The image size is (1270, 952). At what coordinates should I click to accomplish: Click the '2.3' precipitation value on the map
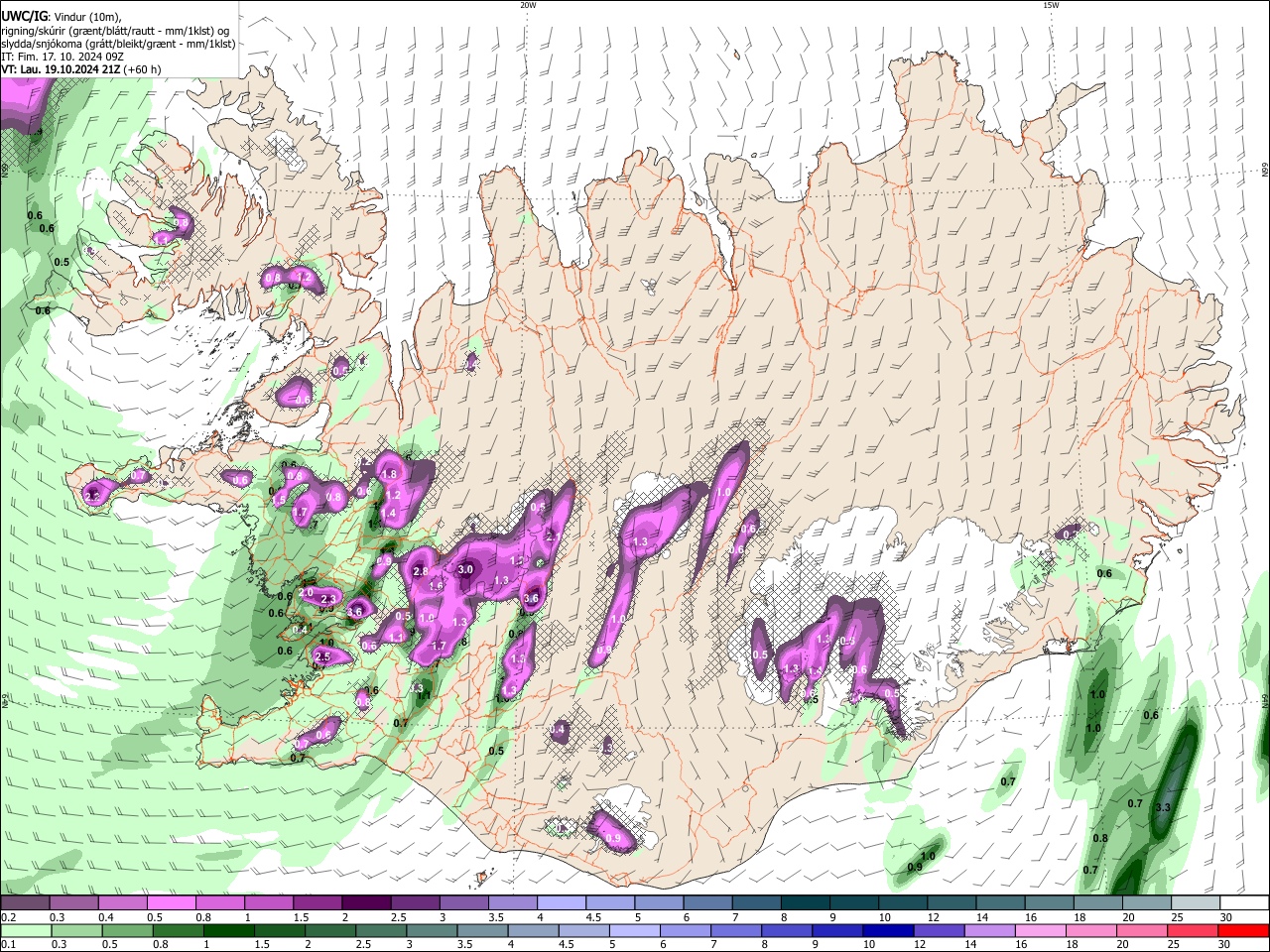point(328,600)
